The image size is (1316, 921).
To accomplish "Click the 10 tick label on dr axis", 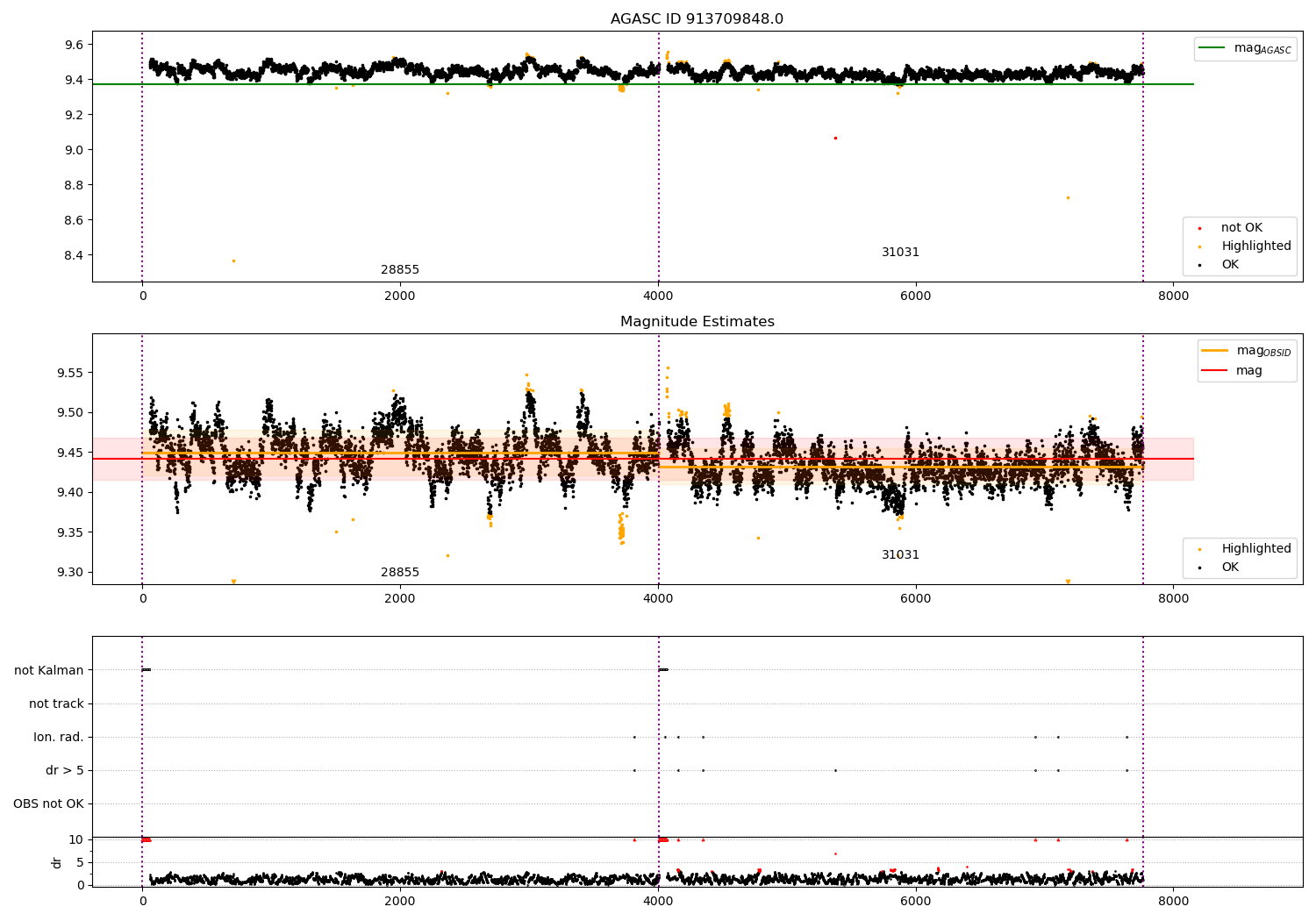I will [x=76, y=840].
